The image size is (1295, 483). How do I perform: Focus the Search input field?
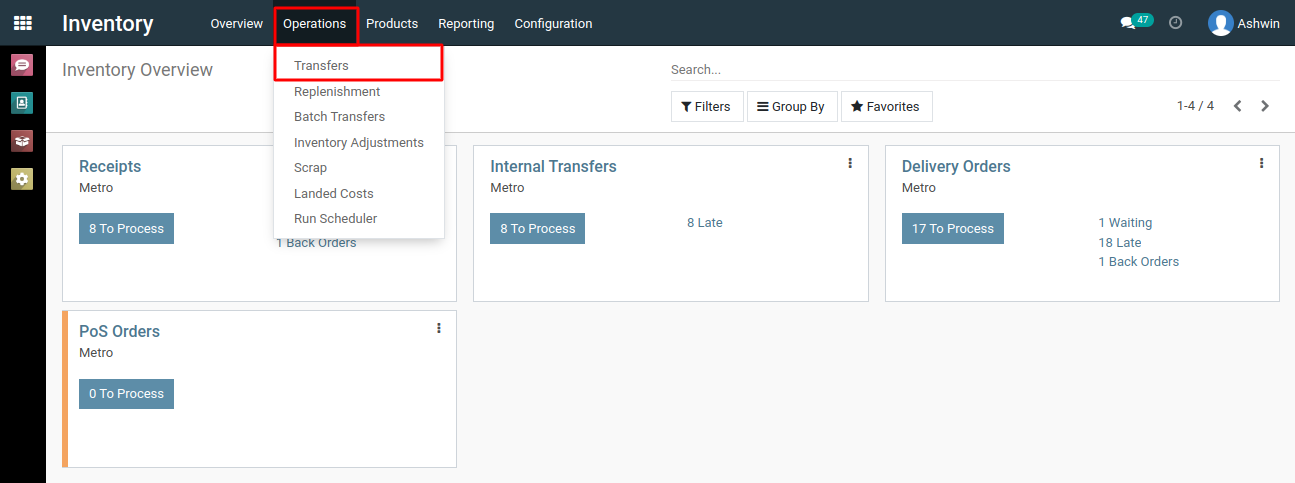975,70
